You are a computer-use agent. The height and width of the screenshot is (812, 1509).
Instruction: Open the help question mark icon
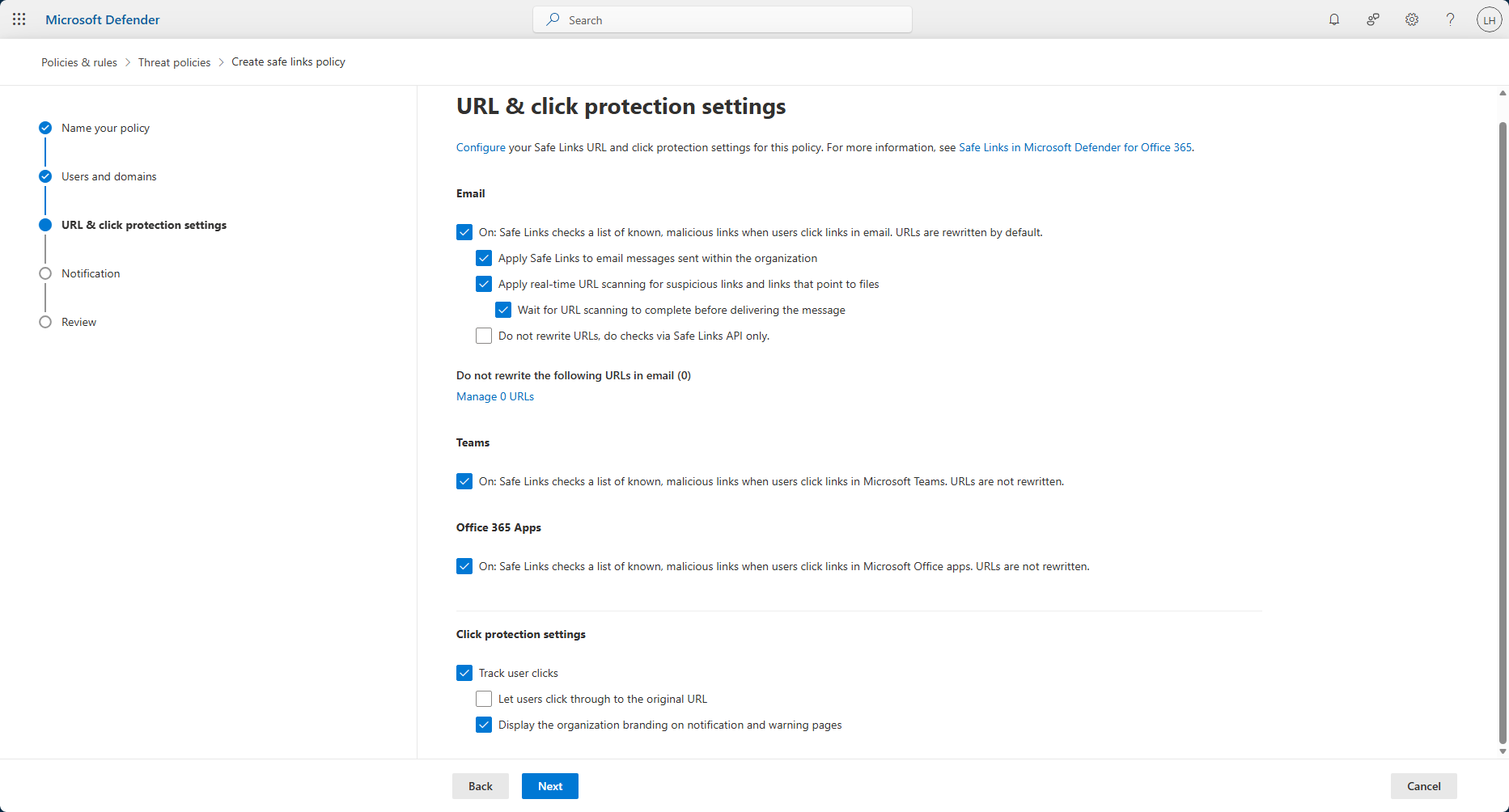[x=1450, y=19]
